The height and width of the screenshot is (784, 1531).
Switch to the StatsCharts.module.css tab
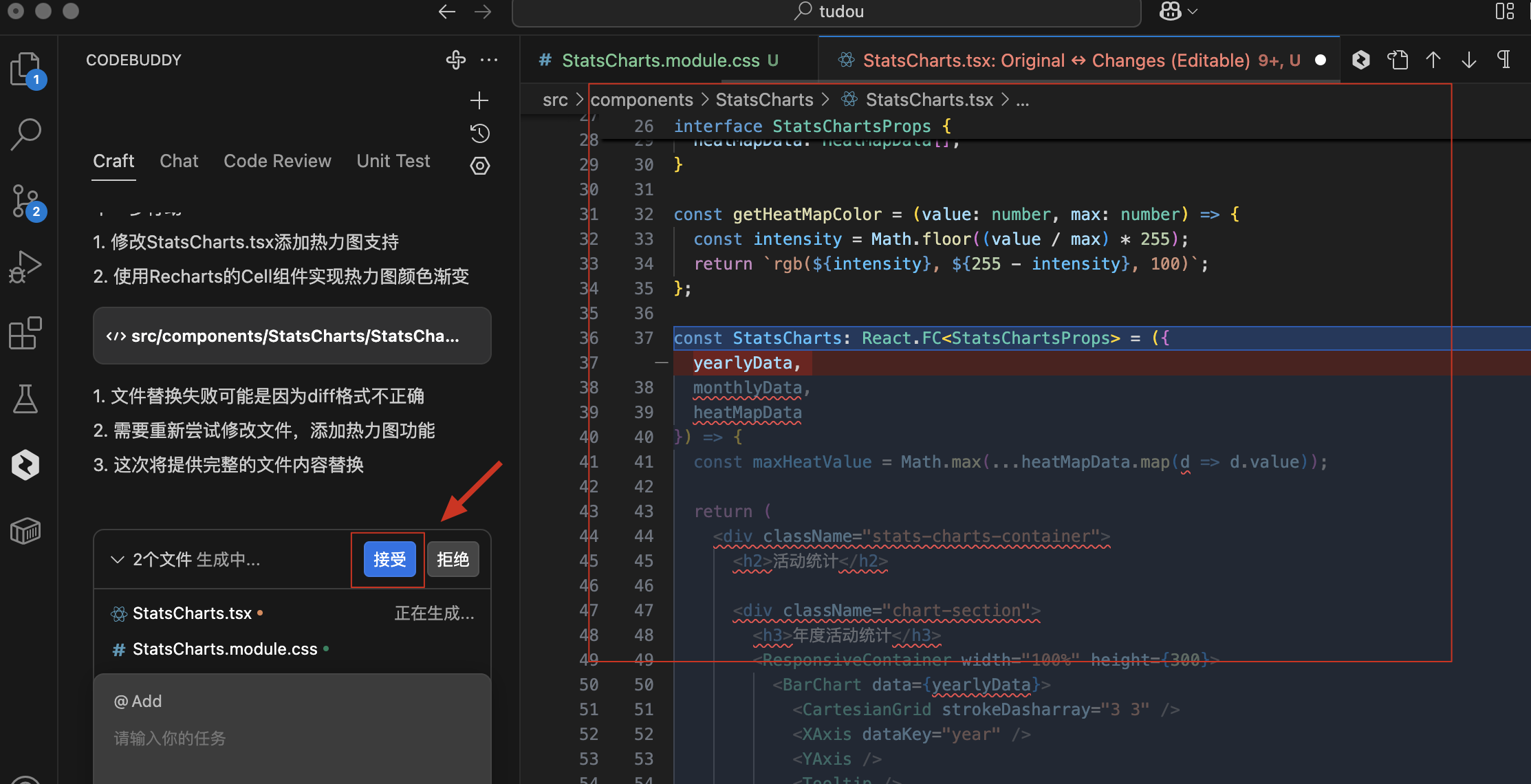pos(658,60)
